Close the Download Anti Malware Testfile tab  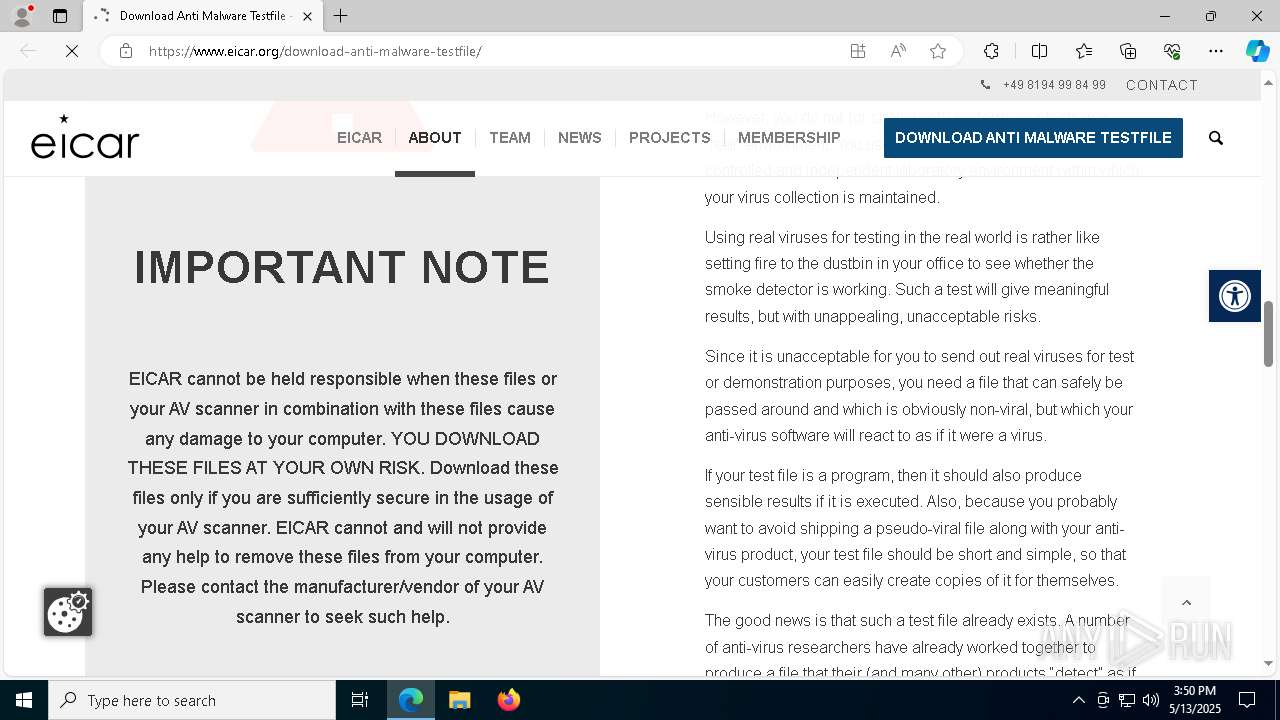click(307, 16)
